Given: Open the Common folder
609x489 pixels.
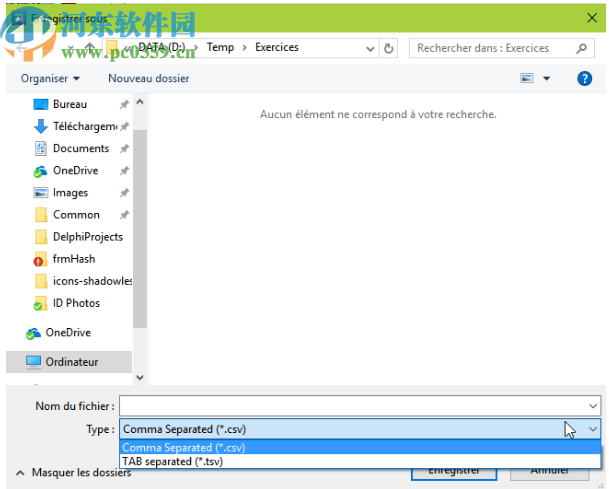Looking at the screenshot, I should [76, 215].
